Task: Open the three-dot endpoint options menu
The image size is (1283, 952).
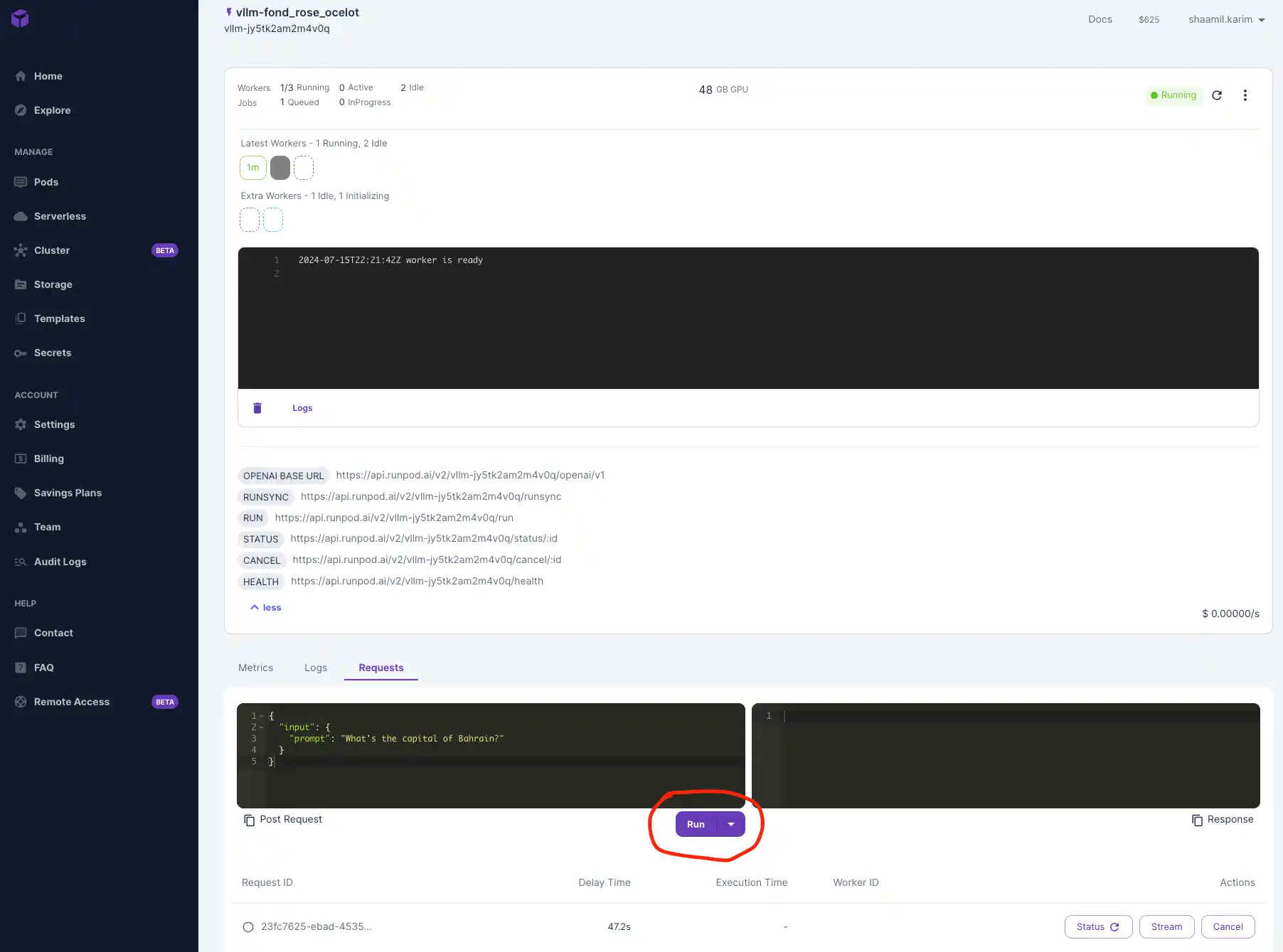Action: point(1245,95)
